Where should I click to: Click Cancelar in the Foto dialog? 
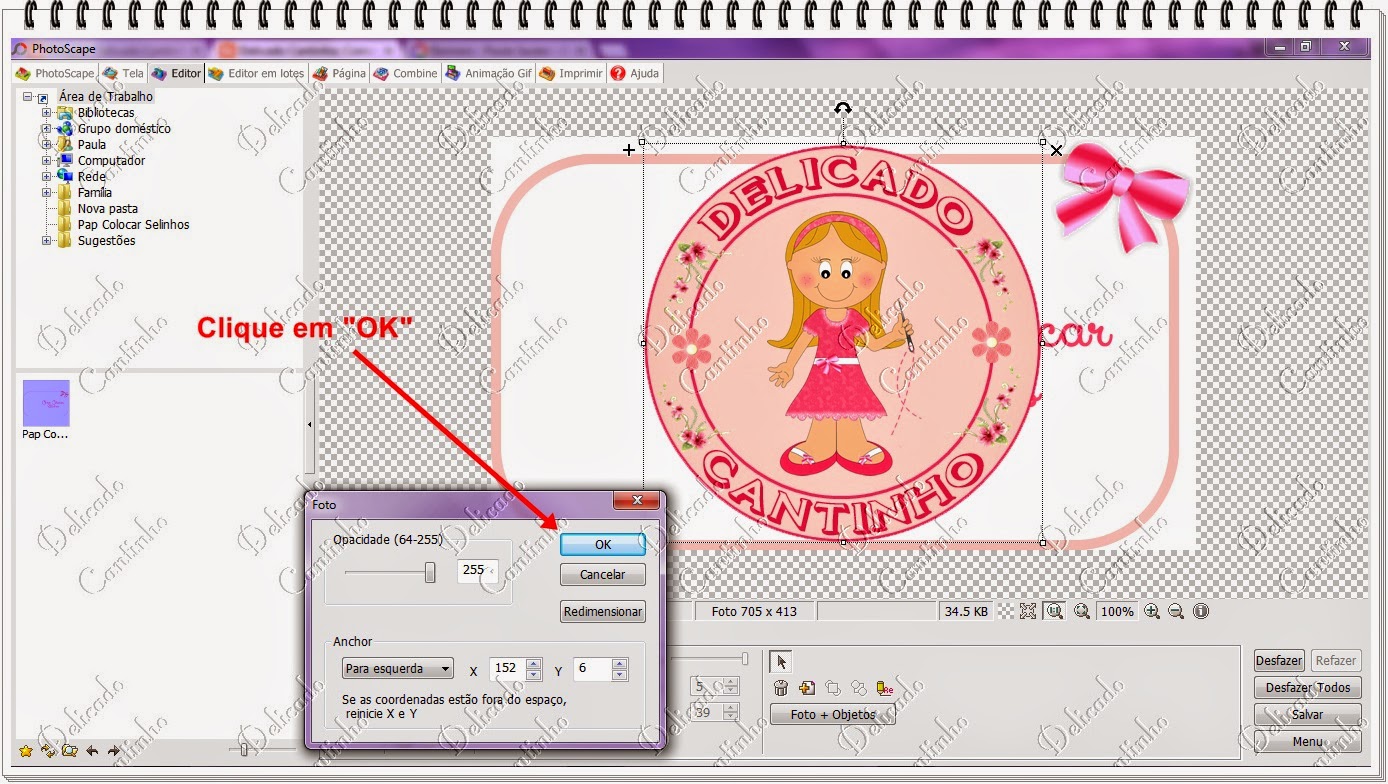[x=603, y=574]
